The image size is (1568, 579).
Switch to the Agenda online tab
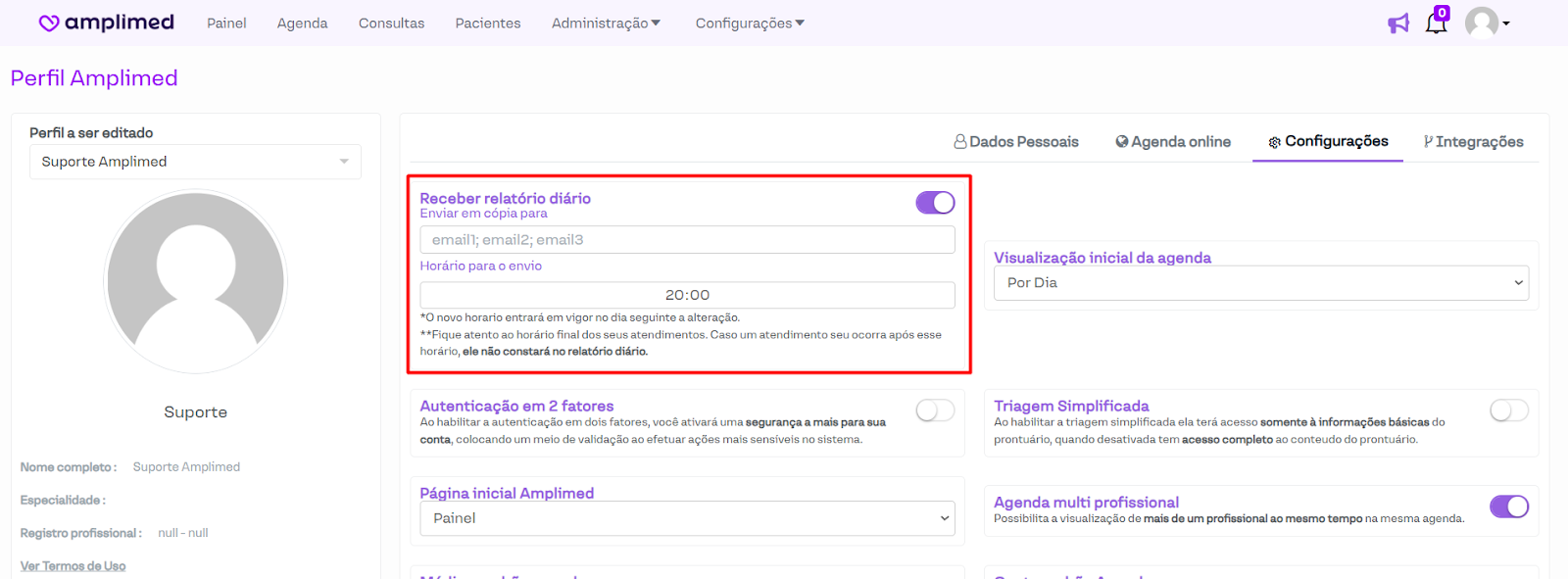(1173, 142)
